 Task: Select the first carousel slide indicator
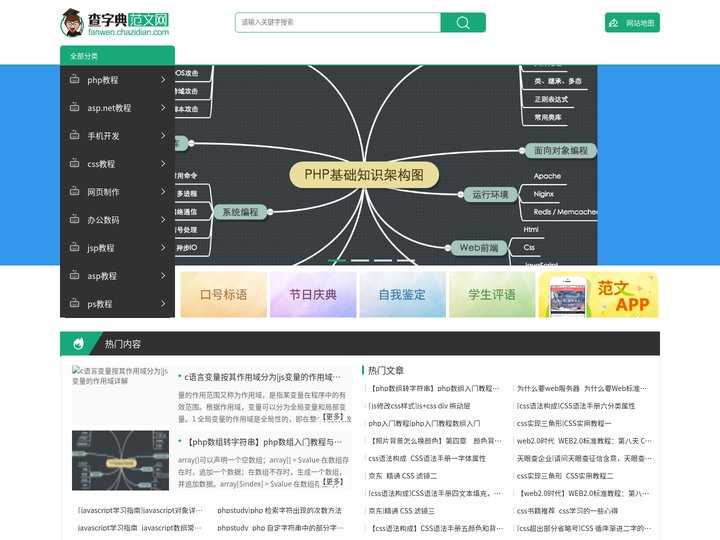(337, 260)
